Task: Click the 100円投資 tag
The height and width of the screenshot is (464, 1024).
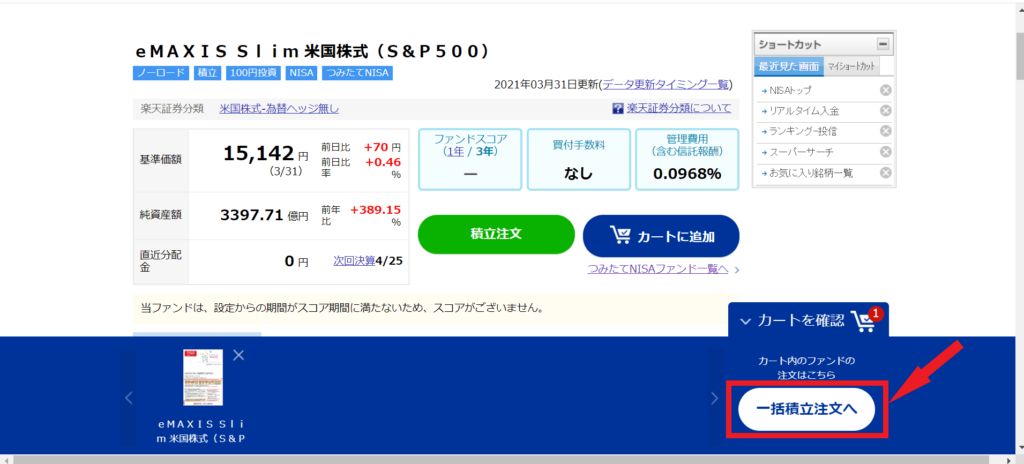Action: (x=253, y=73)
